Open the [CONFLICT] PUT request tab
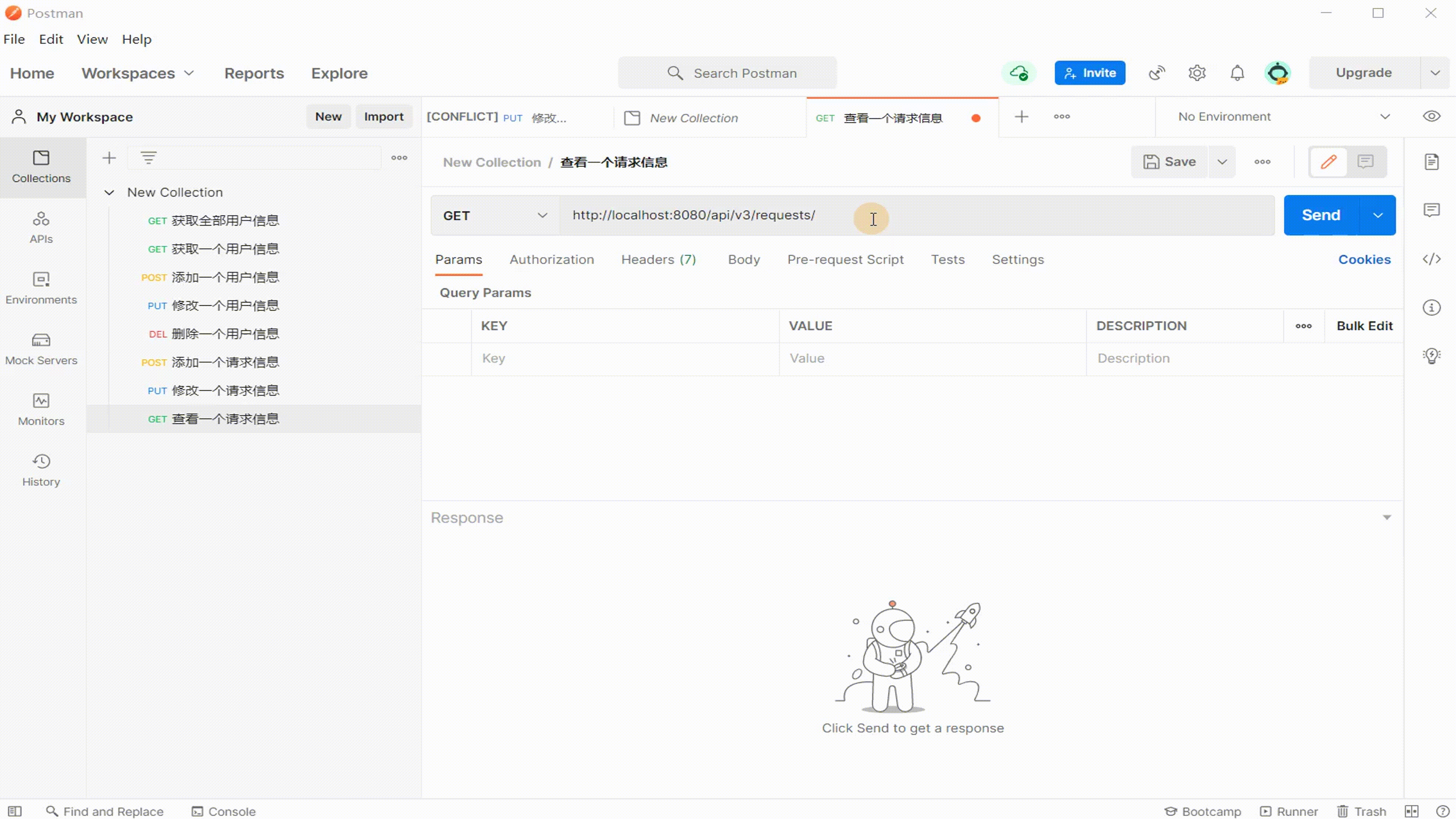 coord(517,118)
